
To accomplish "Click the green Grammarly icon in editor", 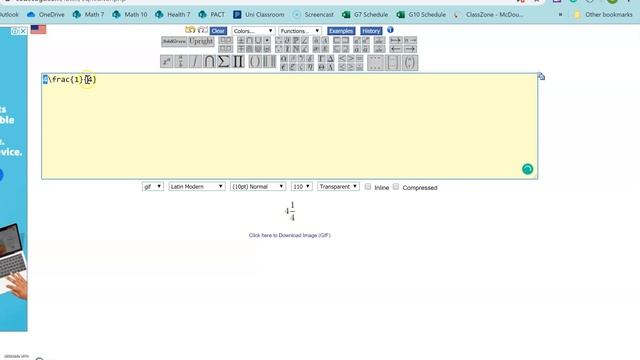I will pyautogui.click(x=527, y=169).
